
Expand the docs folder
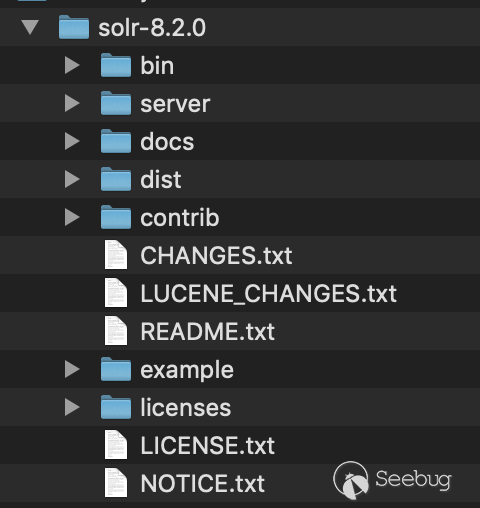(x=72, y=141)
